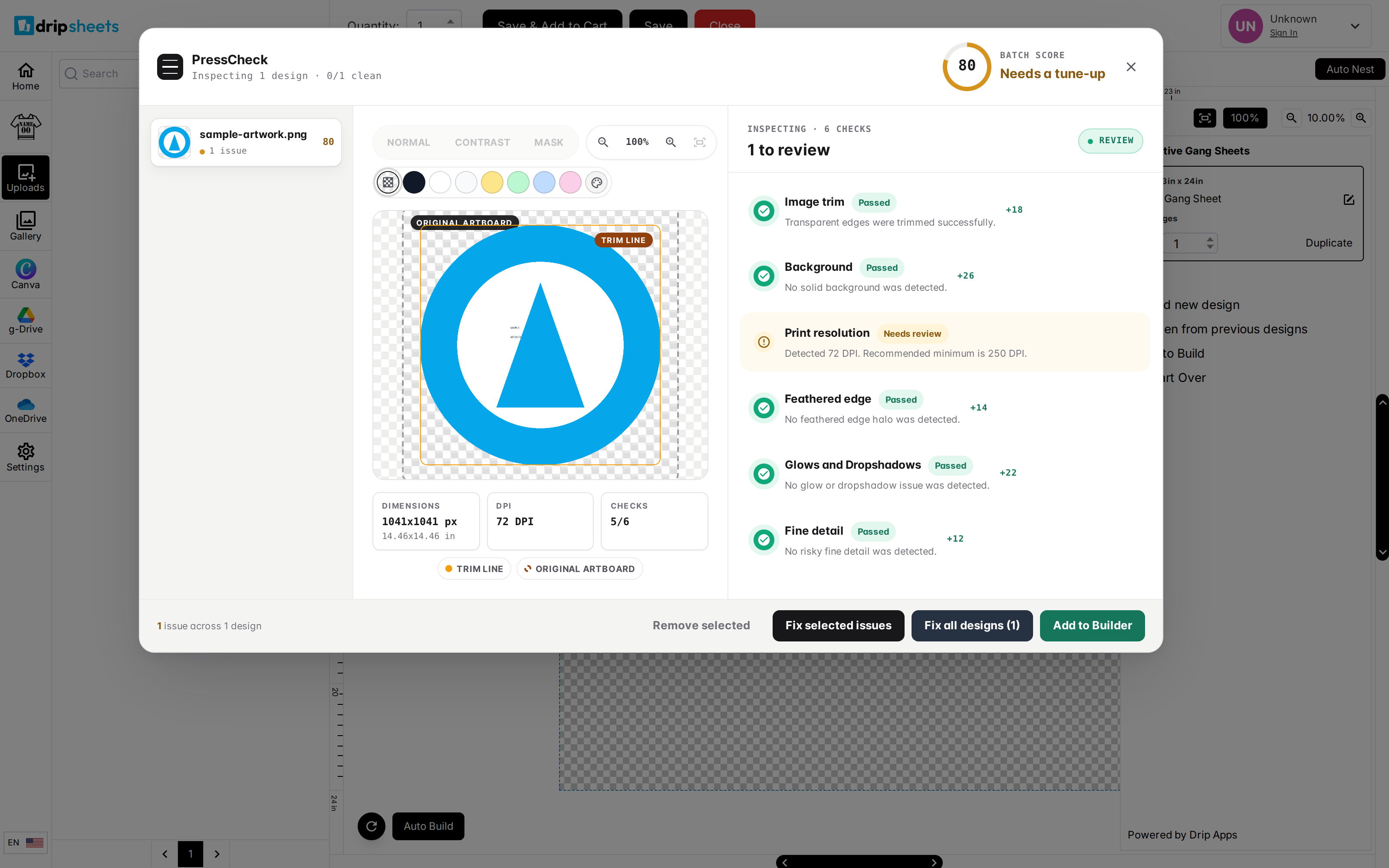Open Home in the sidebar
The width and height of the screenshot is (1389, 868).
point(26,77)
